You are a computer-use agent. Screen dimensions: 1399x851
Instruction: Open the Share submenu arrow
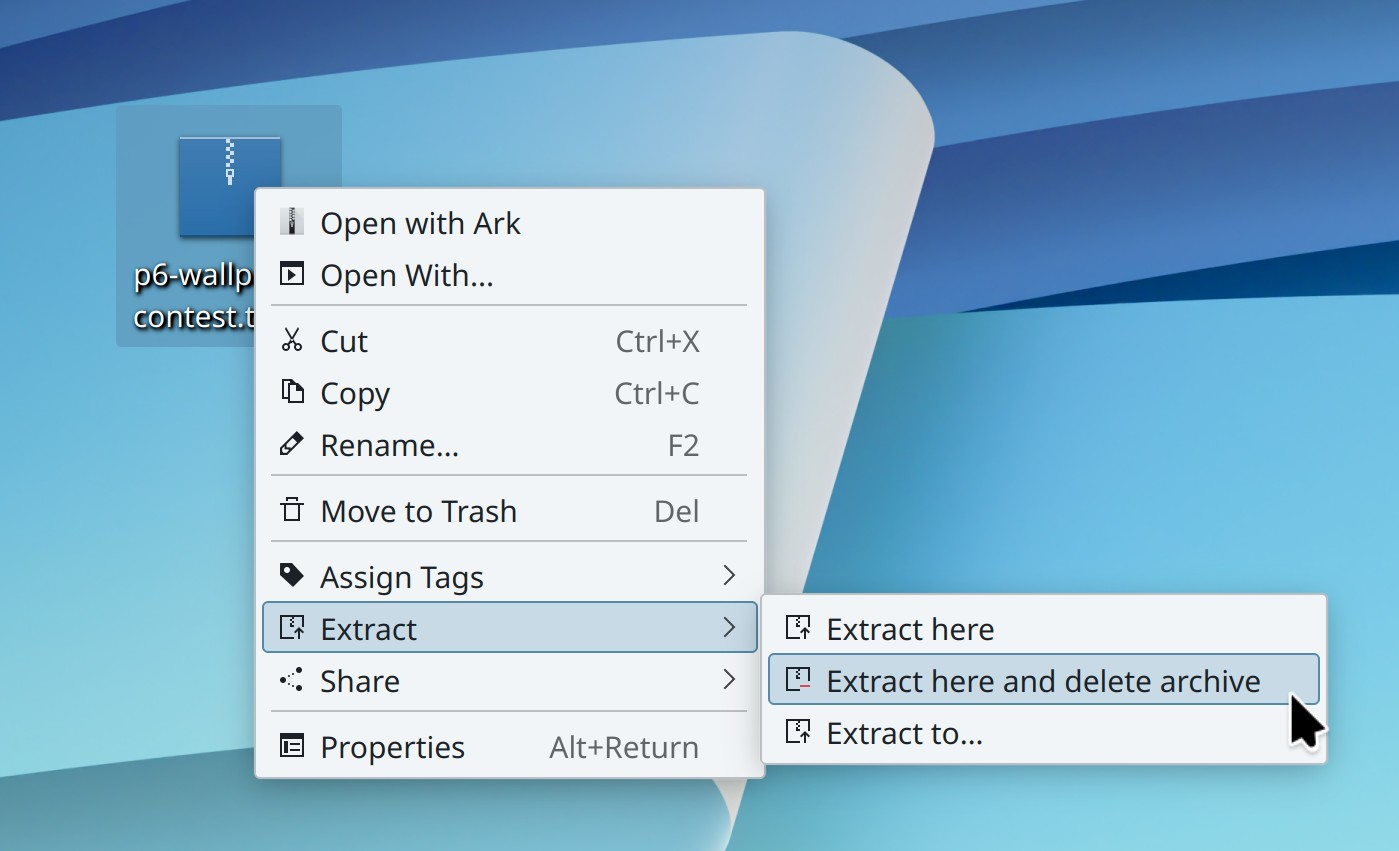click(729, 681)
